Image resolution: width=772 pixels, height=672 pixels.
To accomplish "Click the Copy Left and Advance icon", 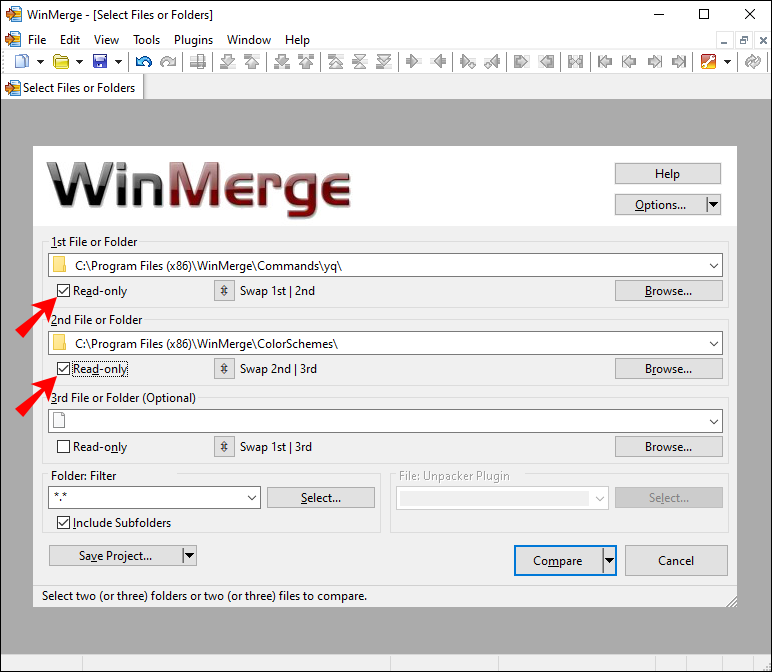I will (x=492, y=62).
